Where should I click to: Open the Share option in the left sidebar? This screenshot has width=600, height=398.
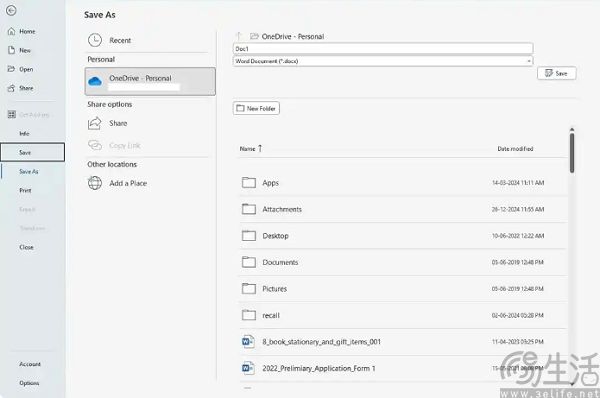coord(21,88)
